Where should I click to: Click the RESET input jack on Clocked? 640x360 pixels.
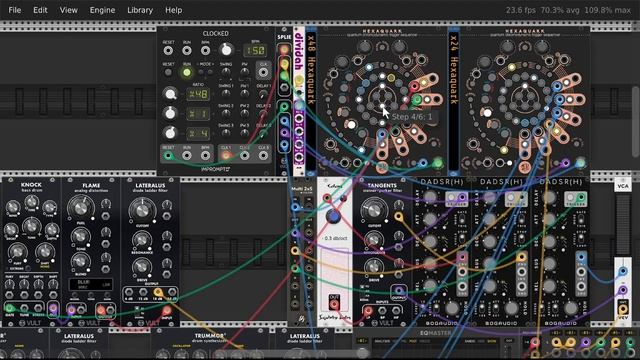pyautogui.click(x=168, y=51)
